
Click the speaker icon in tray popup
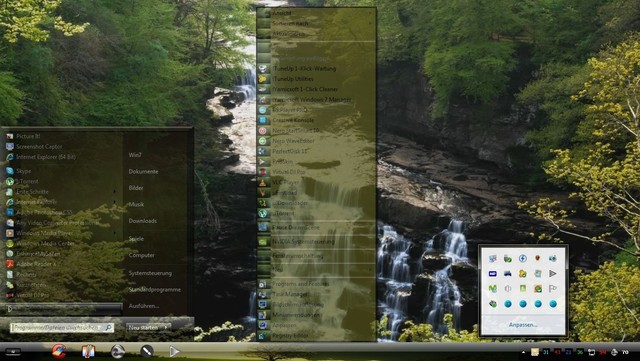point(508,289)
